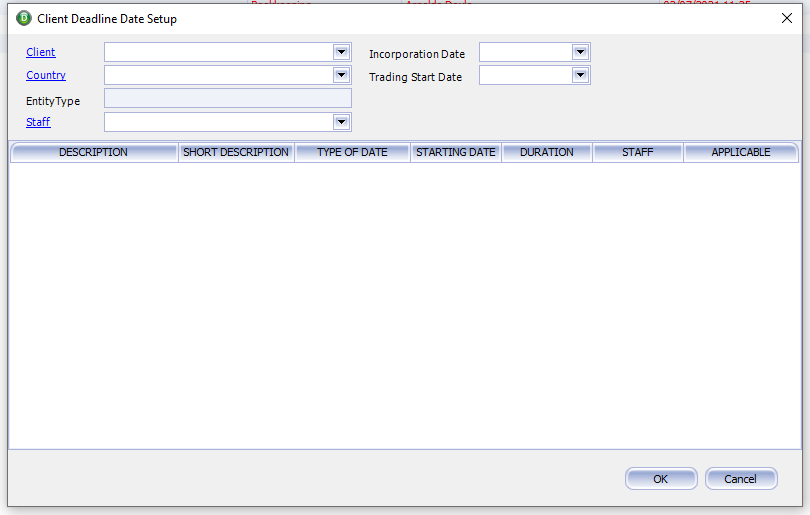Open the Incorporation Date picker arrow
This screenshot has width=810, height=515.
point(581,52)
